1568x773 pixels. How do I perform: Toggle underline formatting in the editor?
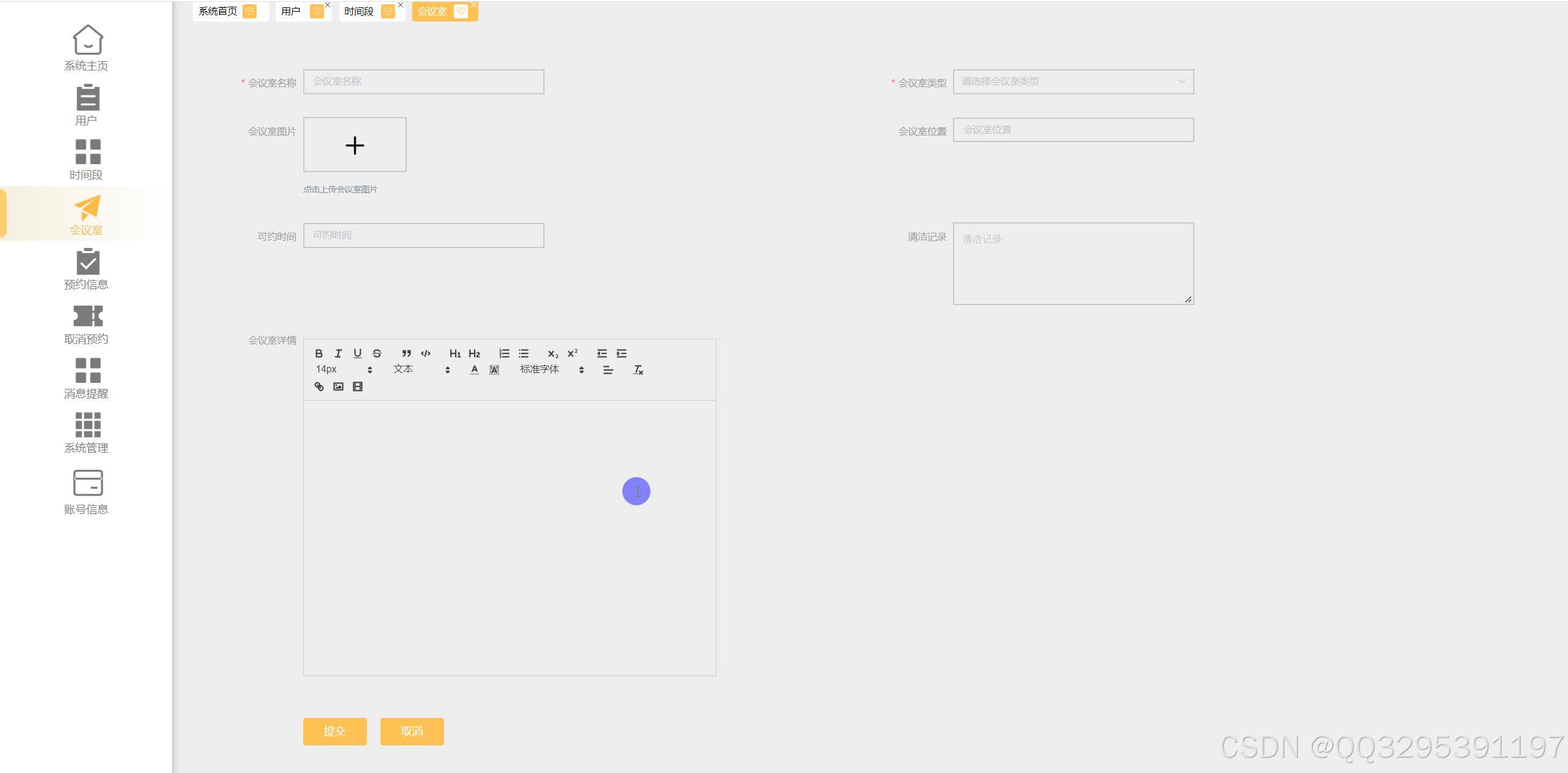tap(358, 353)
